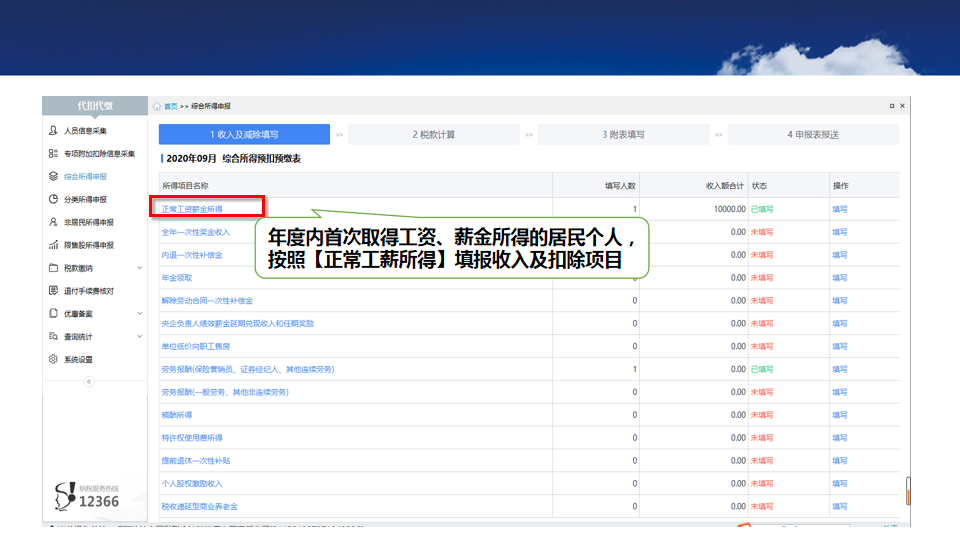960x540 pixels.
Task: Open the 提前退休一次性补贴 income item
Action: pos(196,460)
